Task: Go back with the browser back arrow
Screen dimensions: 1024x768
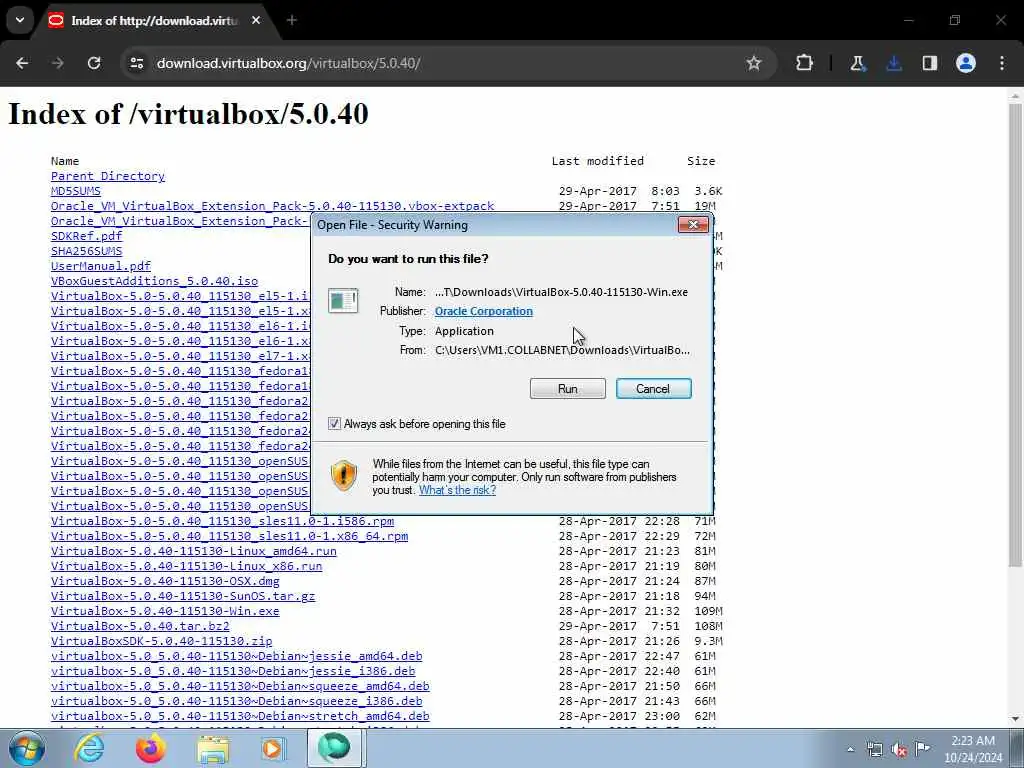Action: 22,63
